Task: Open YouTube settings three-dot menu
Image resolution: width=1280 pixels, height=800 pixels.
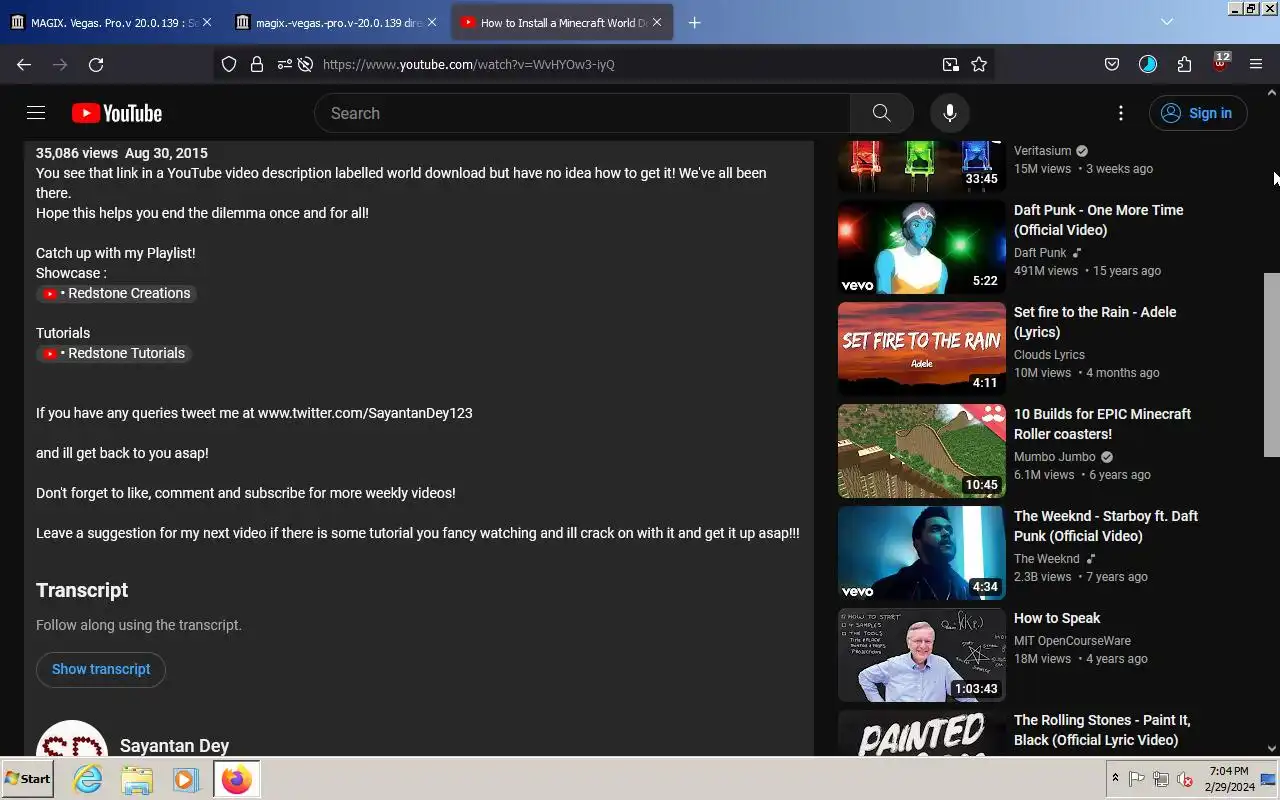Action: pyautogui.click(x=1120, y=113)
